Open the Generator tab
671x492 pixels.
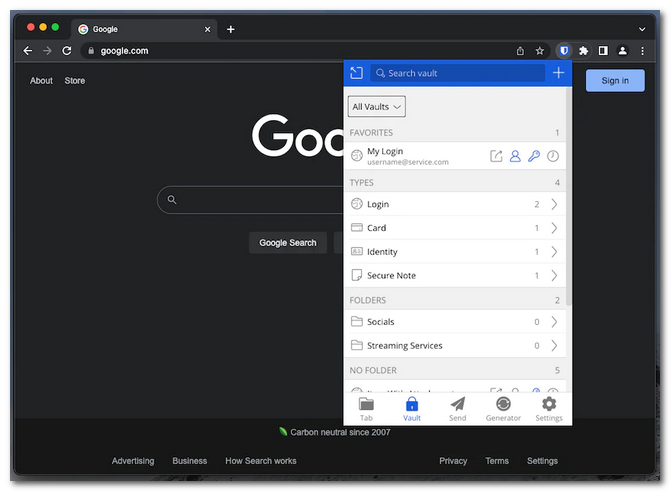503,409
